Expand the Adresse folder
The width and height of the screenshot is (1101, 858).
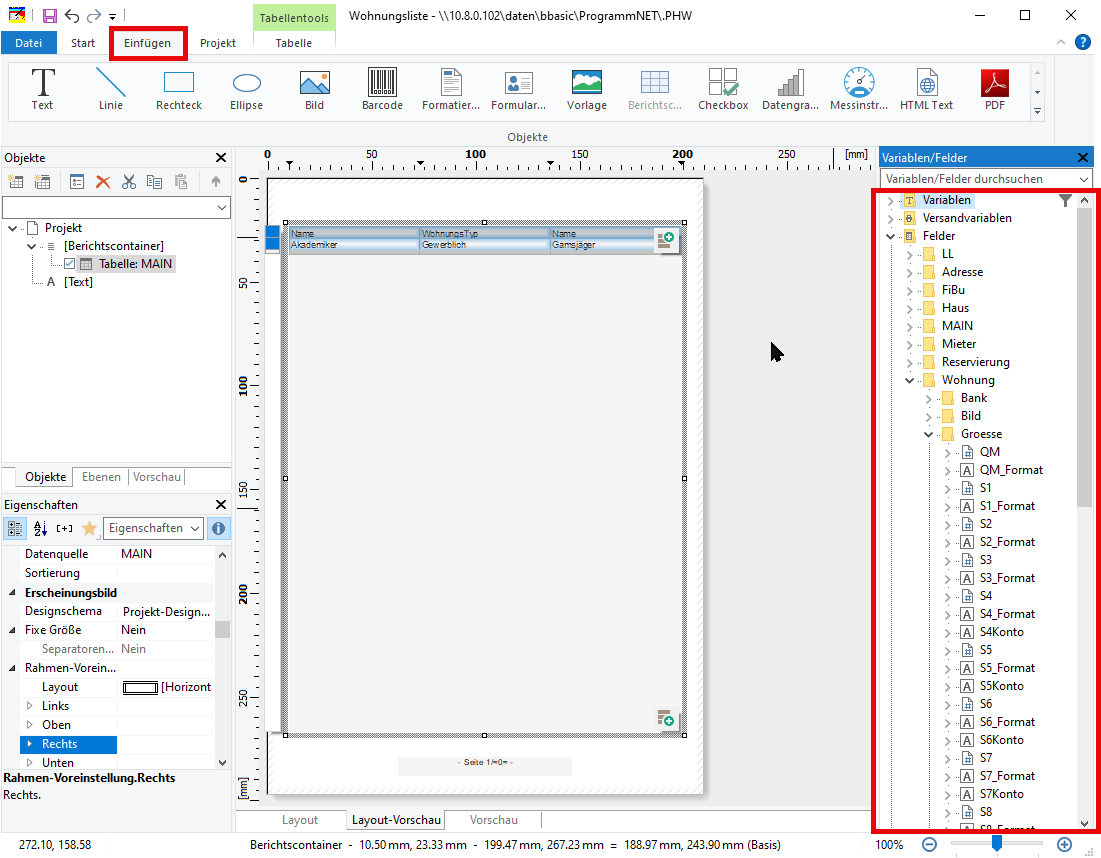[x=909, y=272]
